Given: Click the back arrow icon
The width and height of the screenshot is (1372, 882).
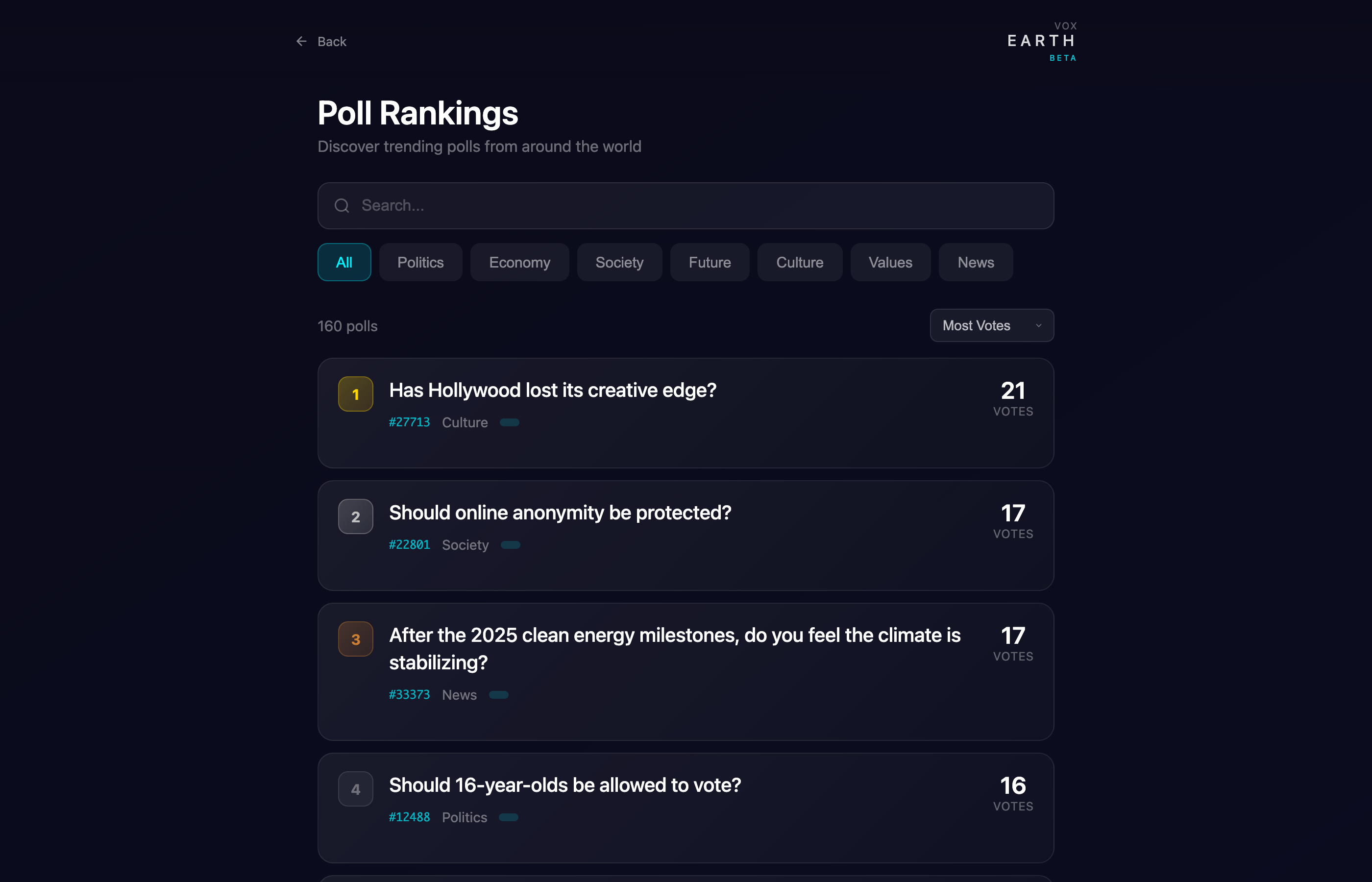Looking at the screenshot, I should [x=302, y=41].
